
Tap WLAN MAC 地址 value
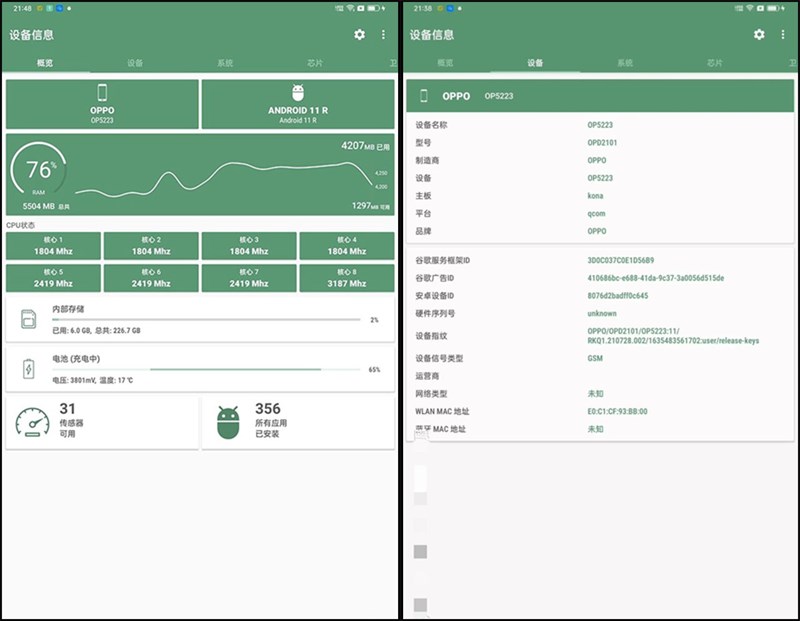coord(617,411)
